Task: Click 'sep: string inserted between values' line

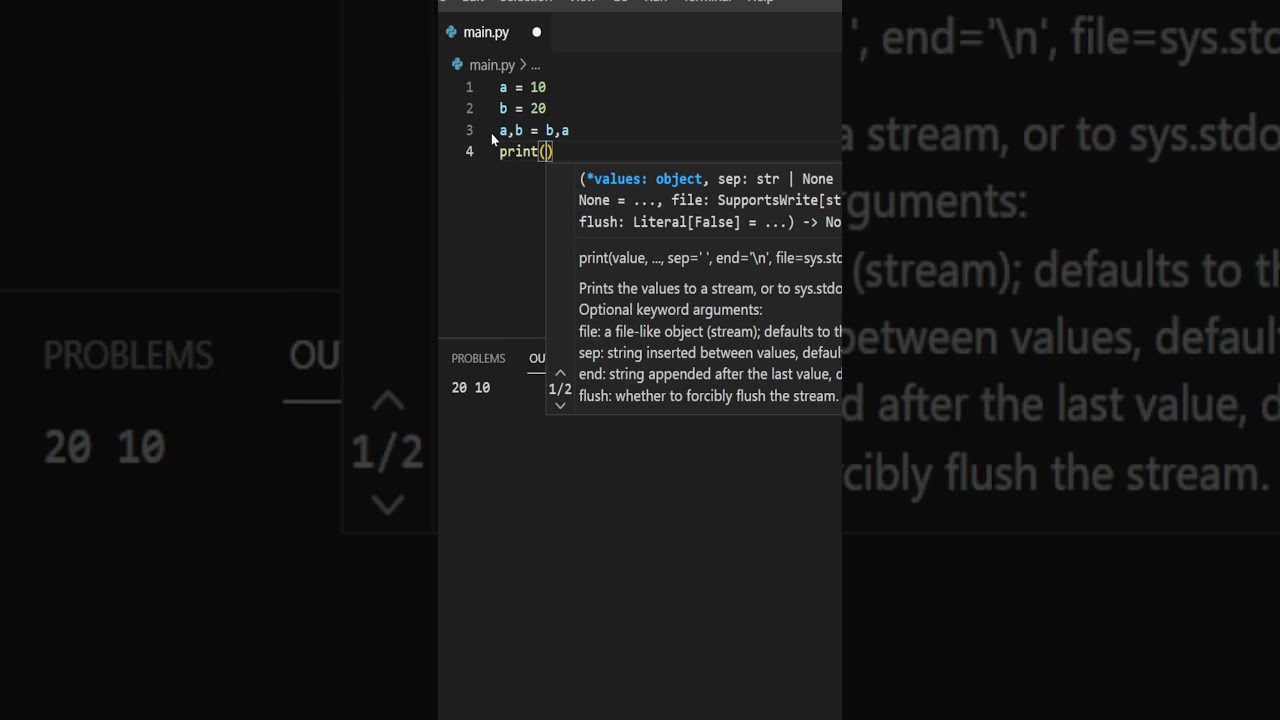Action: pyautogui.click(x=710, y=353)
